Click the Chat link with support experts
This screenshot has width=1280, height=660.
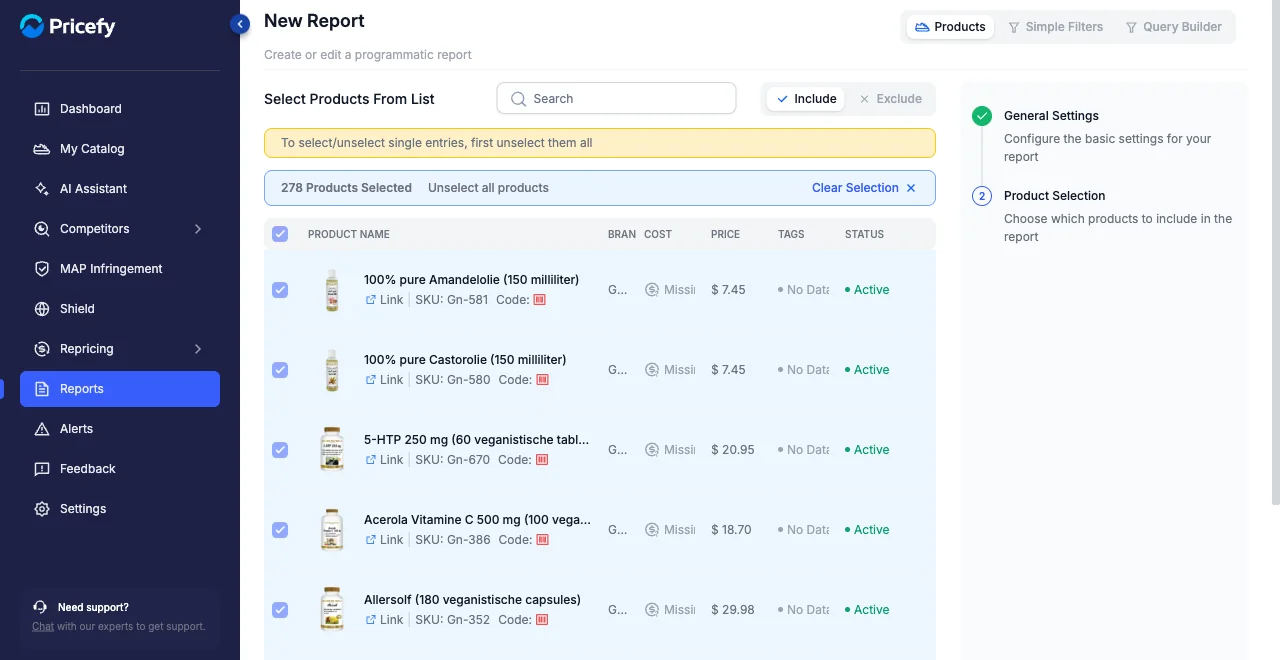click(x=43, y=627)
